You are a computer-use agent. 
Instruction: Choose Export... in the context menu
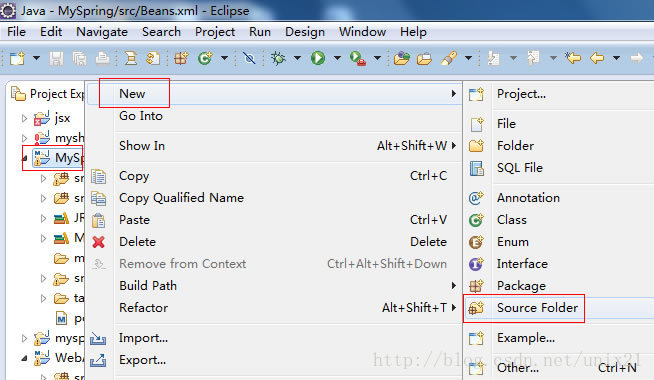274,360
